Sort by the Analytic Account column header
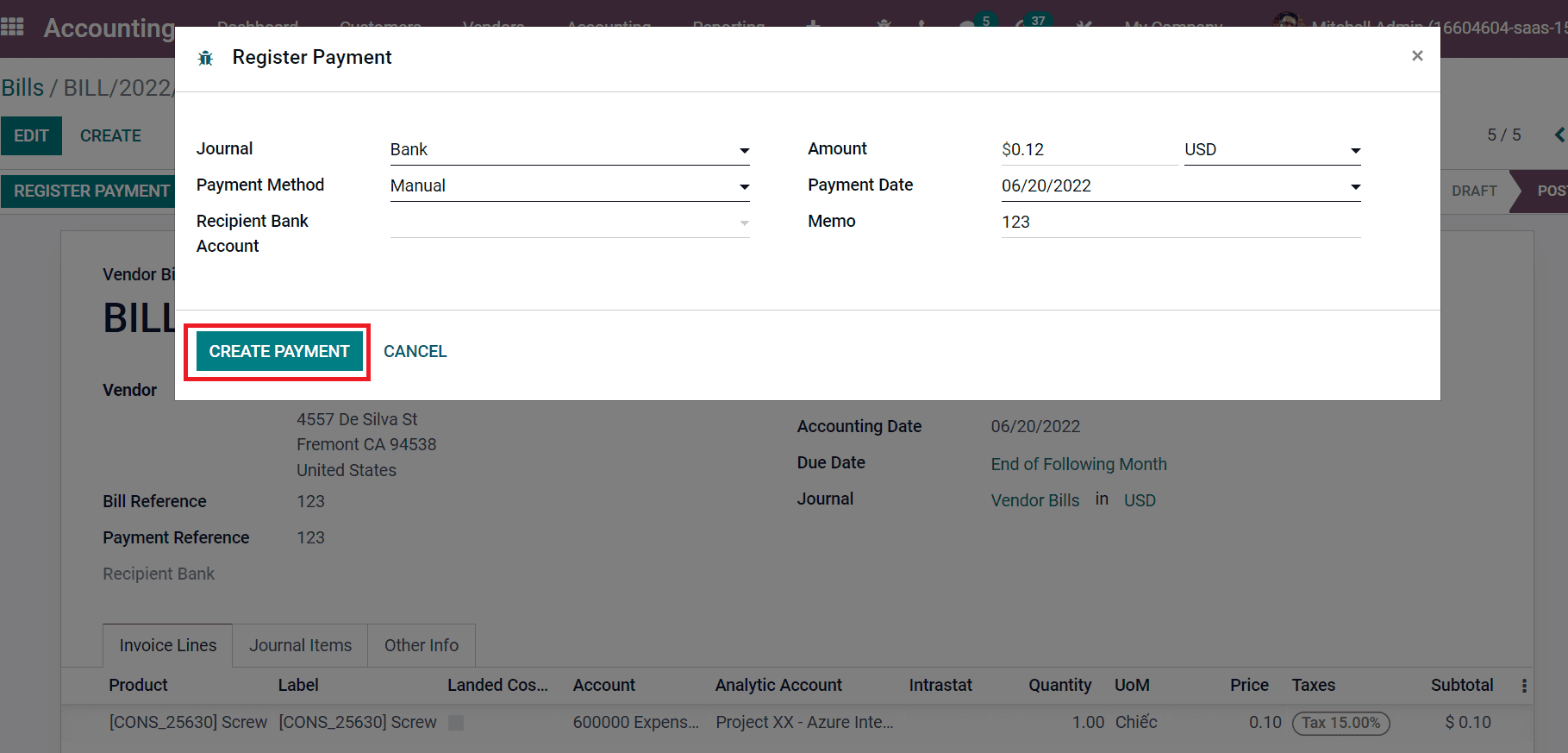This screenshot has height=753, width=1568. [778, 685]
